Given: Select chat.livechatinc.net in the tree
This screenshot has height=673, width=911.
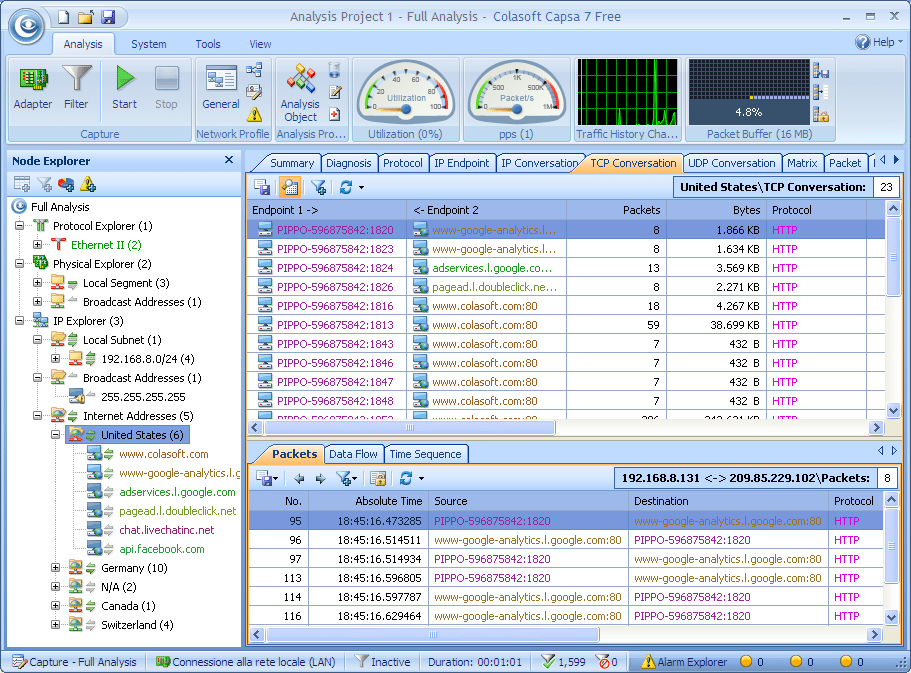Looking at the screenshot, I should pyautogui.click(x=166, y=530).
